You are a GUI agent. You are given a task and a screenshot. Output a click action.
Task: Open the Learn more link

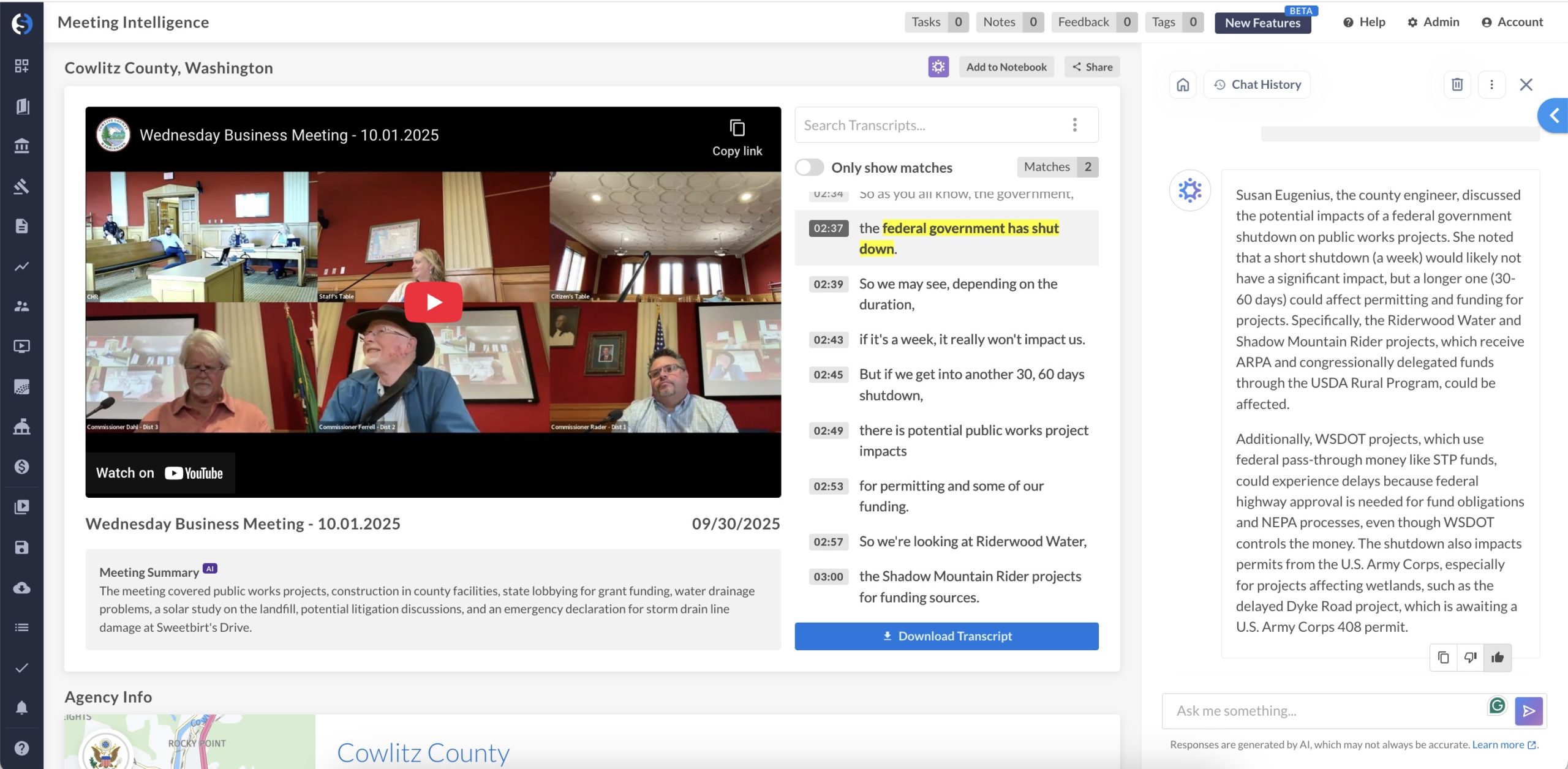1498,745
